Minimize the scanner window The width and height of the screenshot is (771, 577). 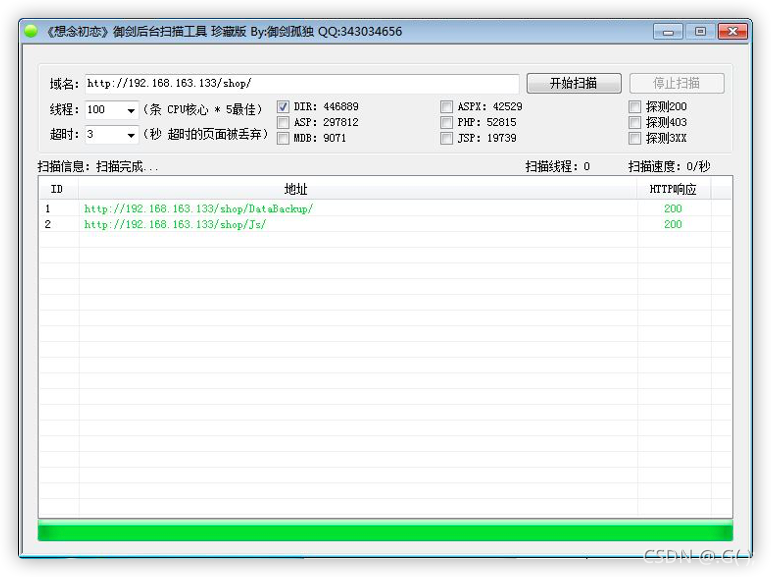point(668,32)
